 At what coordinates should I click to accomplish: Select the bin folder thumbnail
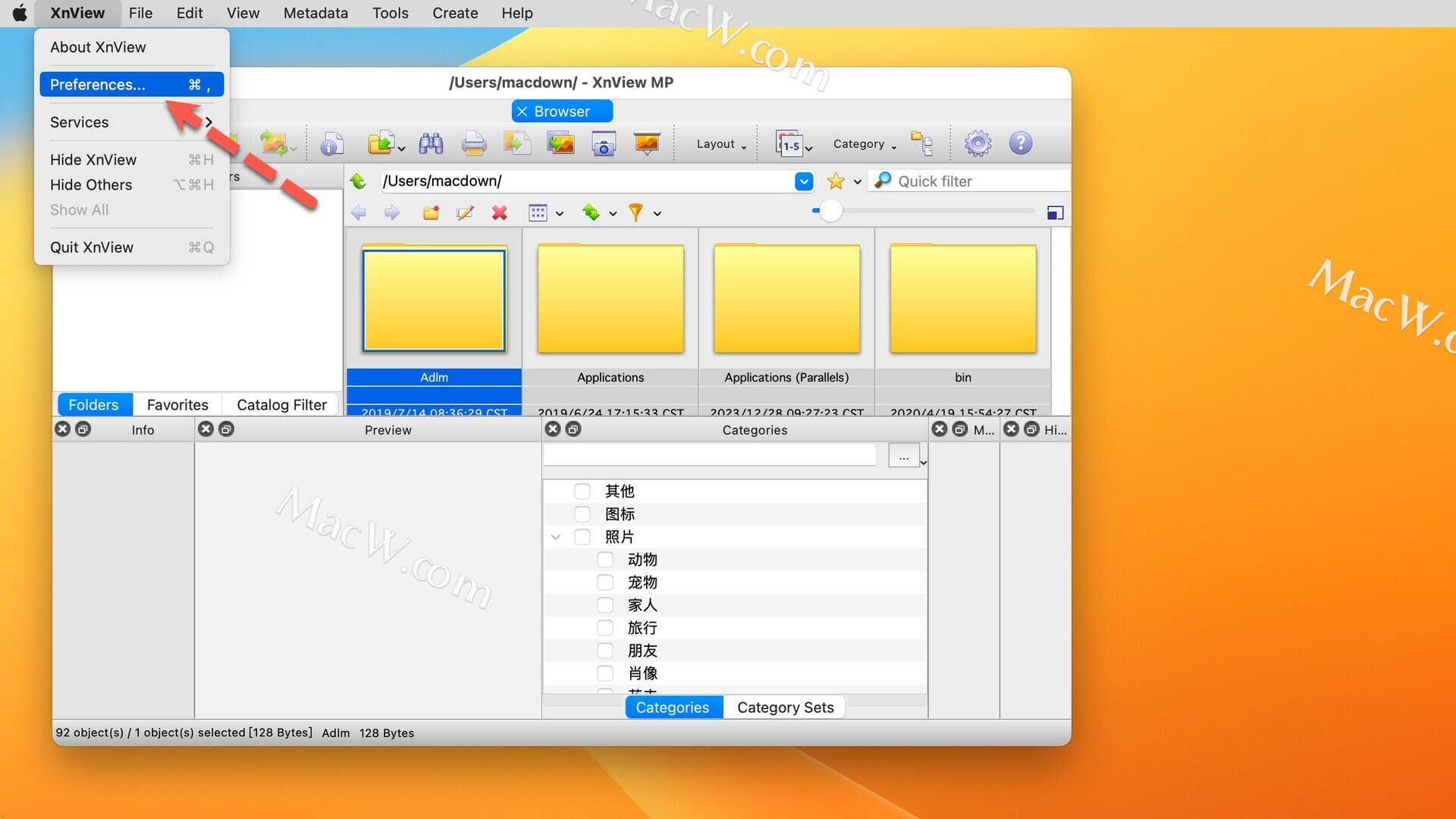coord(963,299)
